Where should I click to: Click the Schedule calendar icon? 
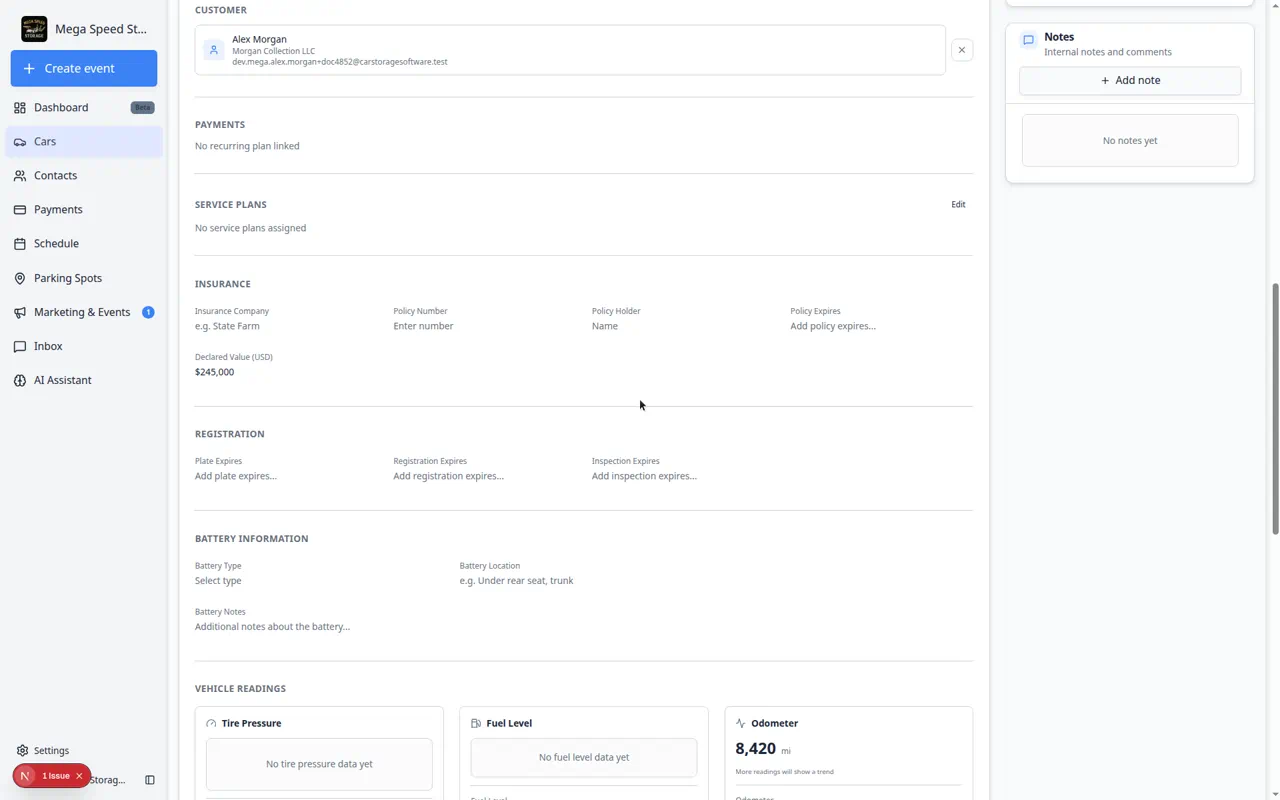[x=20, y=244]
